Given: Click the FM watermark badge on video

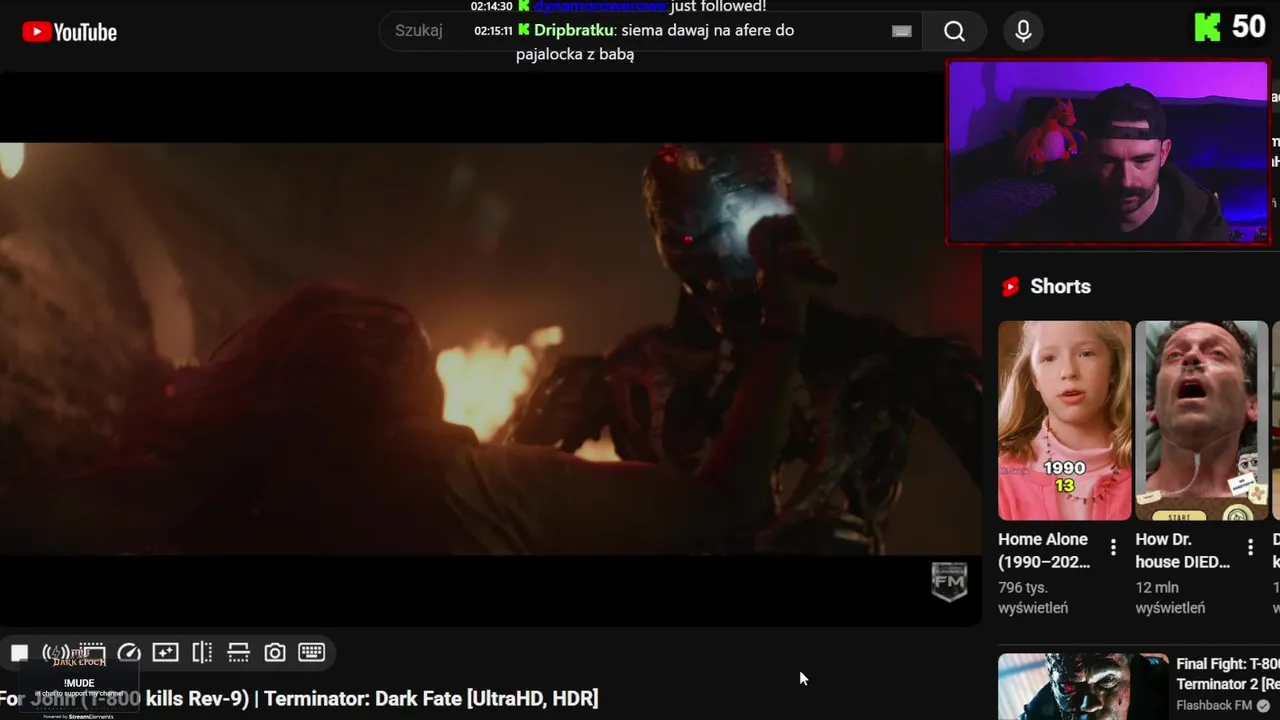Looking at the screenshot, I should (x=949, y=581).
